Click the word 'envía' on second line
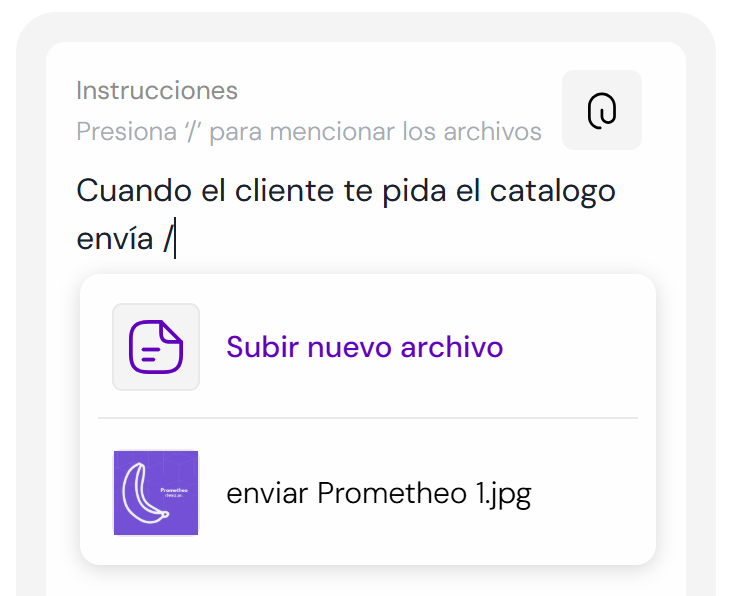The image size is (740, 596). tap(115, 239)
